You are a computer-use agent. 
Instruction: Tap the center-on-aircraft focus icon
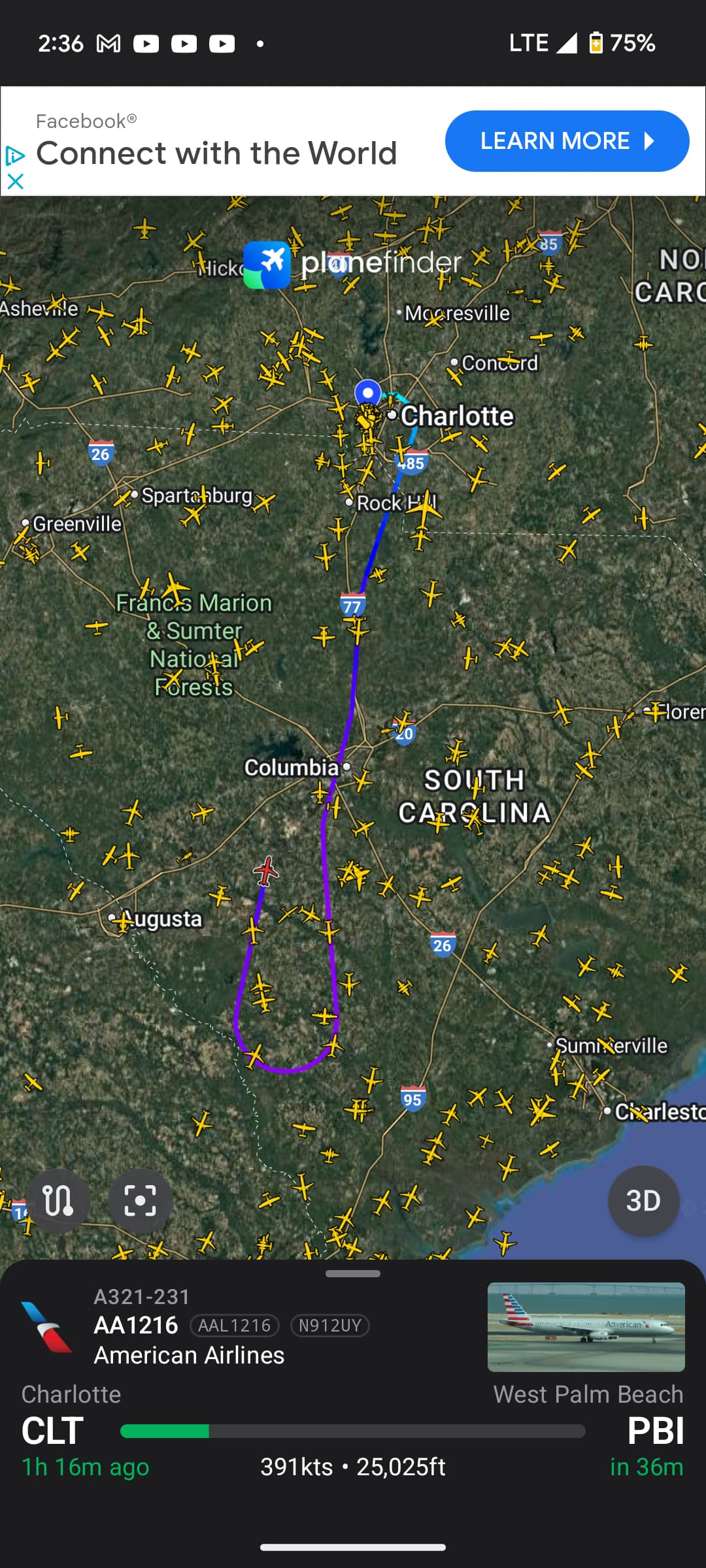[140, 1200]
